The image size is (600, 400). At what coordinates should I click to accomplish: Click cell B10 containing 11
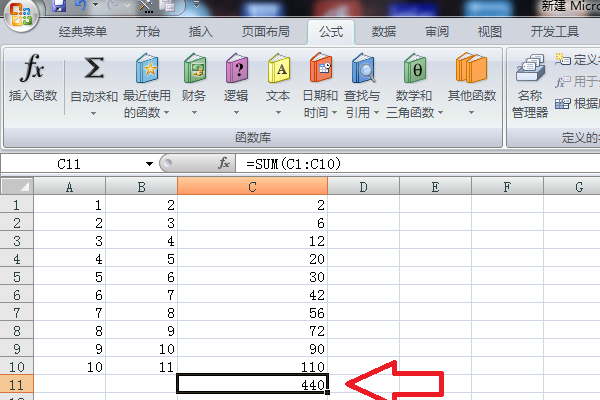tap(141, 367)
